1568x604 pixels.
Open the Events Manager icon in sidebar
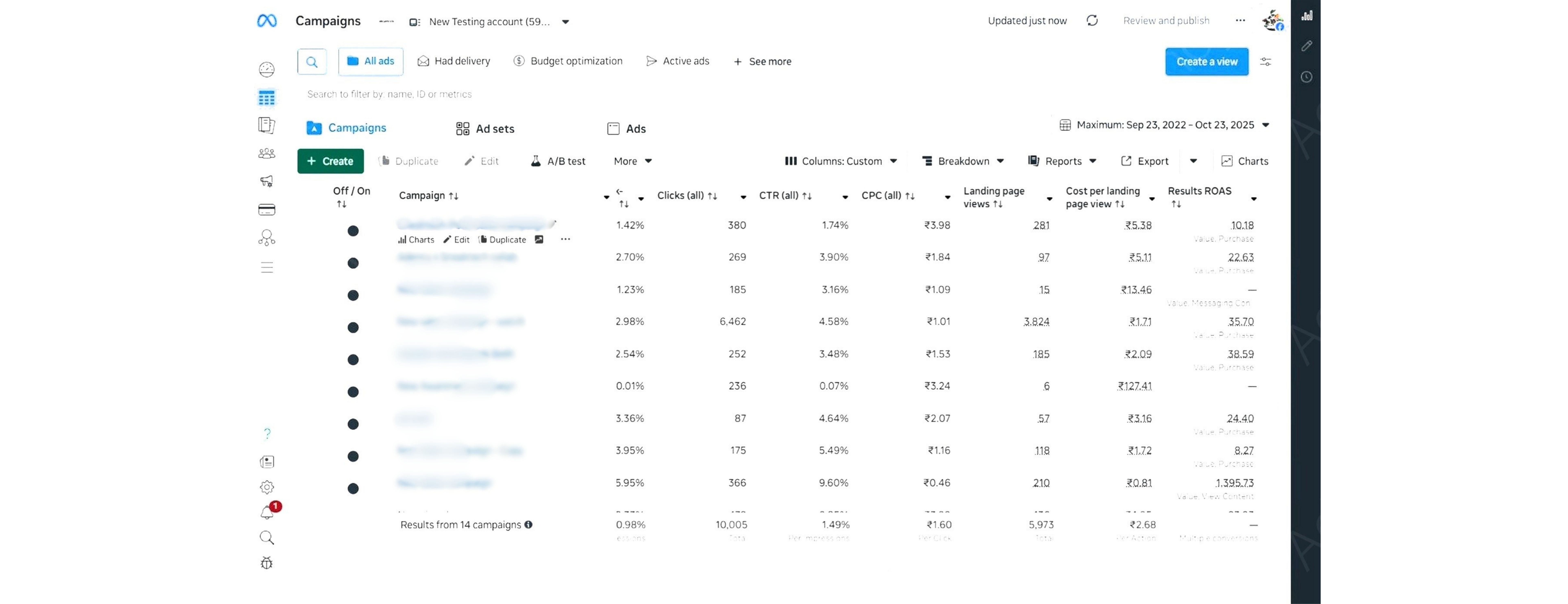pyautogui.click(x=267, y=237)
